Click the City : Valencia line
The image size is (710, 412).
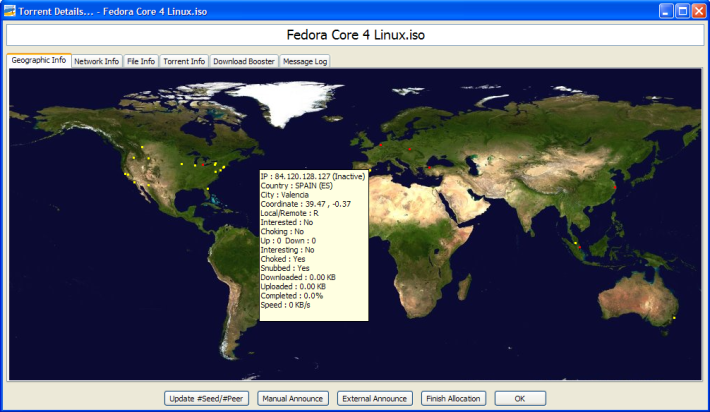click(x=284, y=195)
